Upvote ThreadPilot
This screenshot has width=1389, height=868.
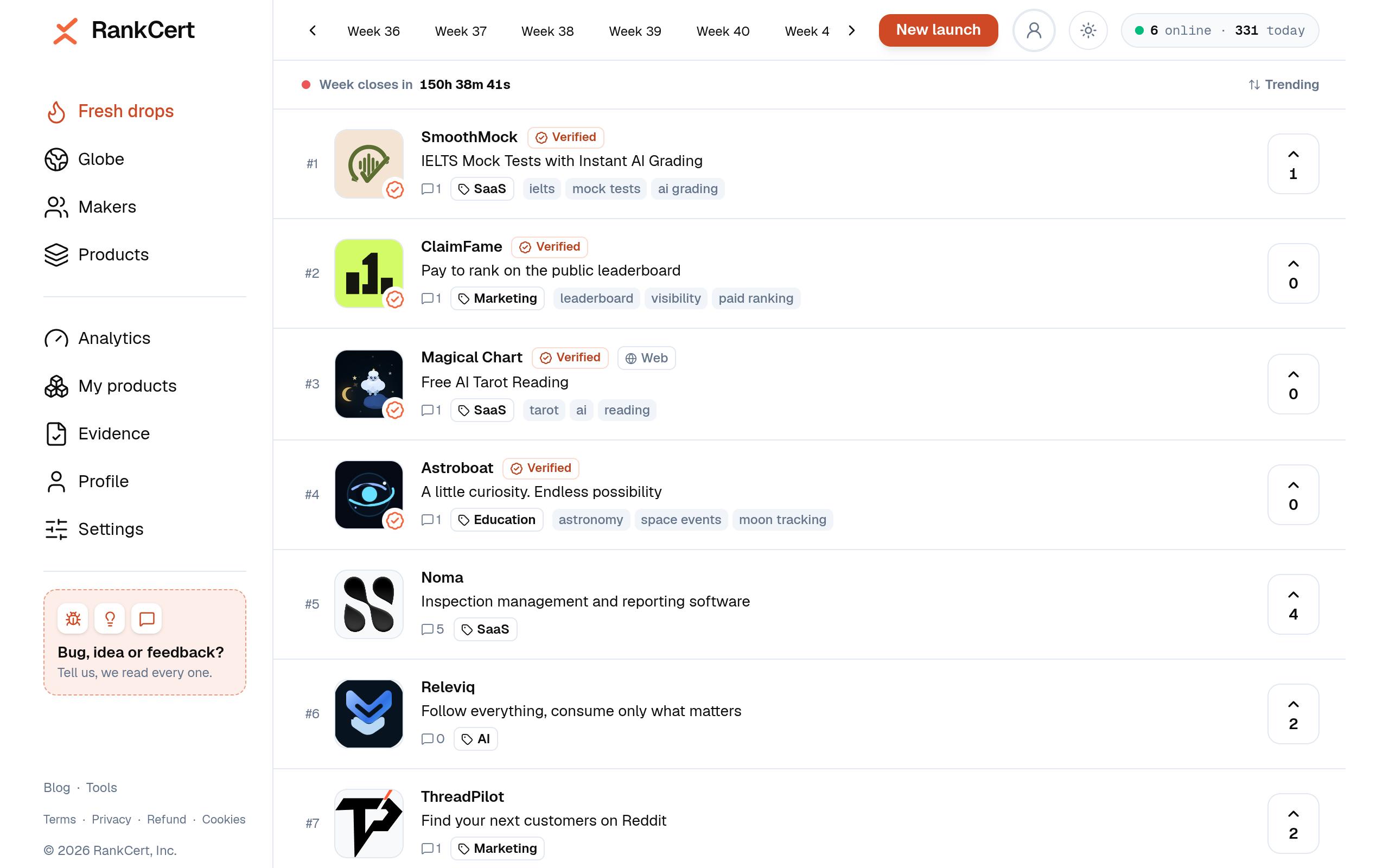(1293, 824)
